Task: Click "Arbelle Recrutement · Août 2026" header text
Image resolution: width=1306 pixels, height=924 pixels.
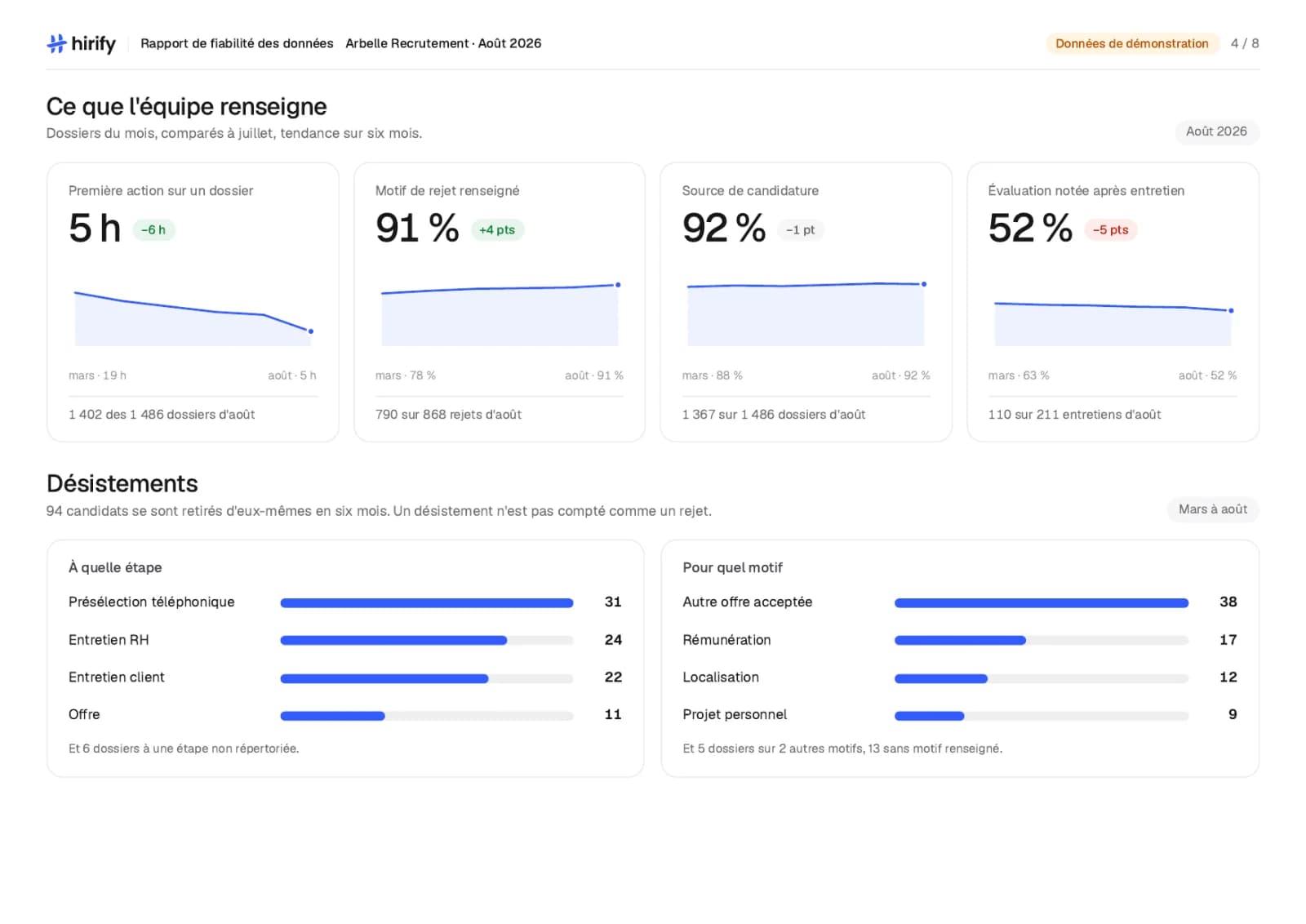Action: [x=443, y=43]
